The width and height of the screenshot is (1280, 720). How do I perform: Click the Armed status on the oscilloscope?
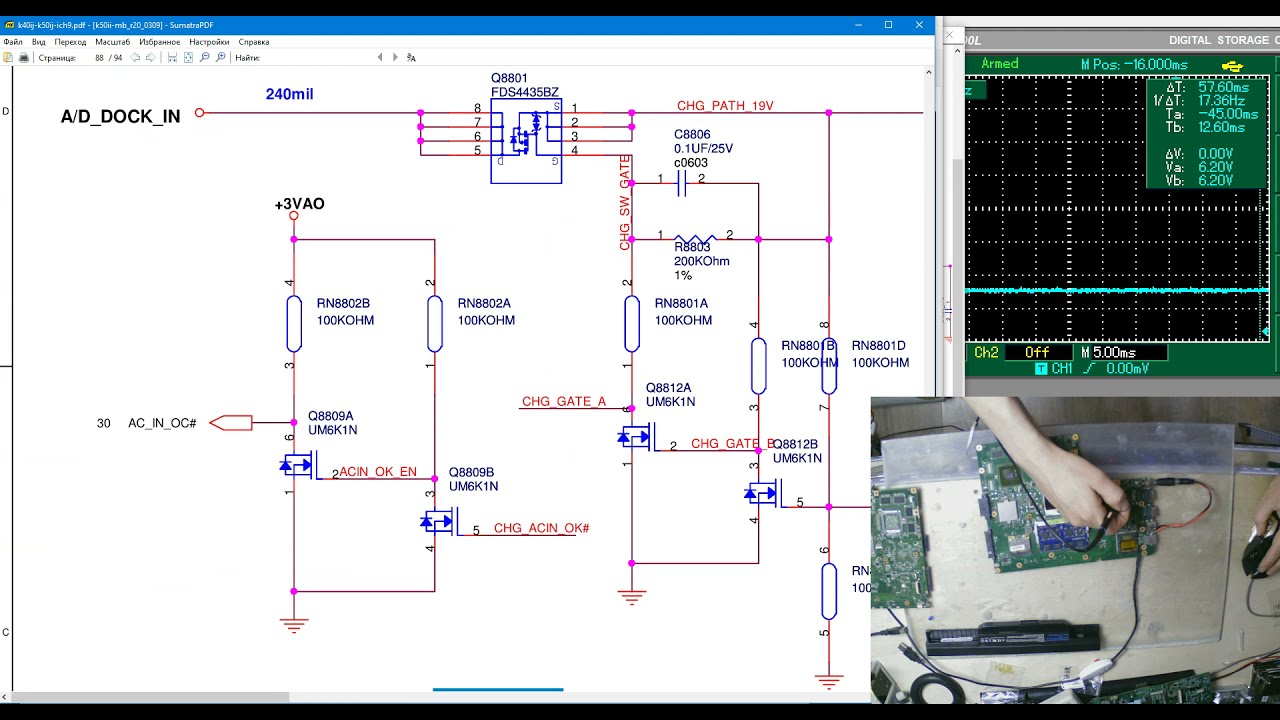[x=1000, y=64]
